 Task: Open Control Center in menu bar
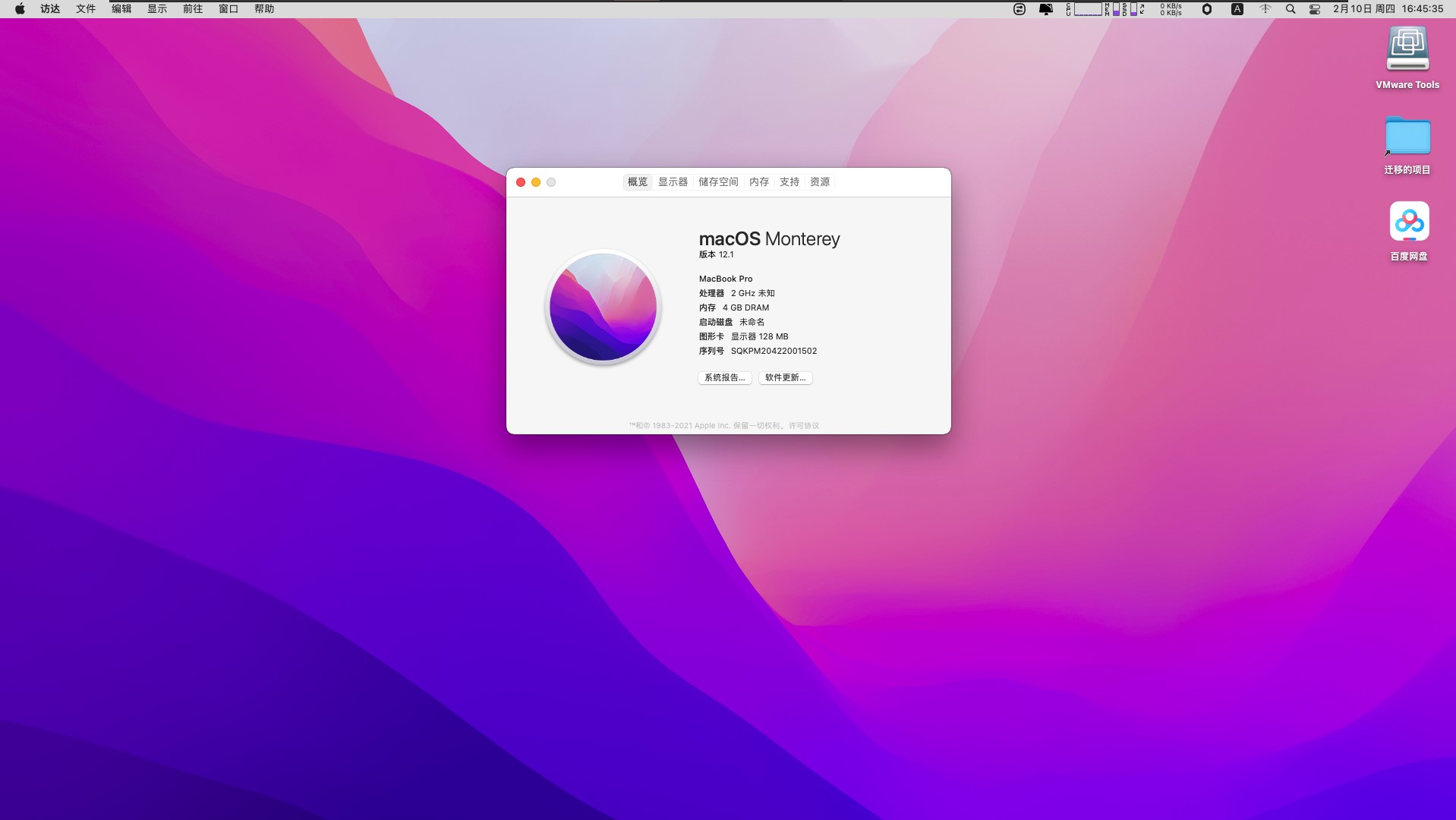click(x=1315, y=9)
